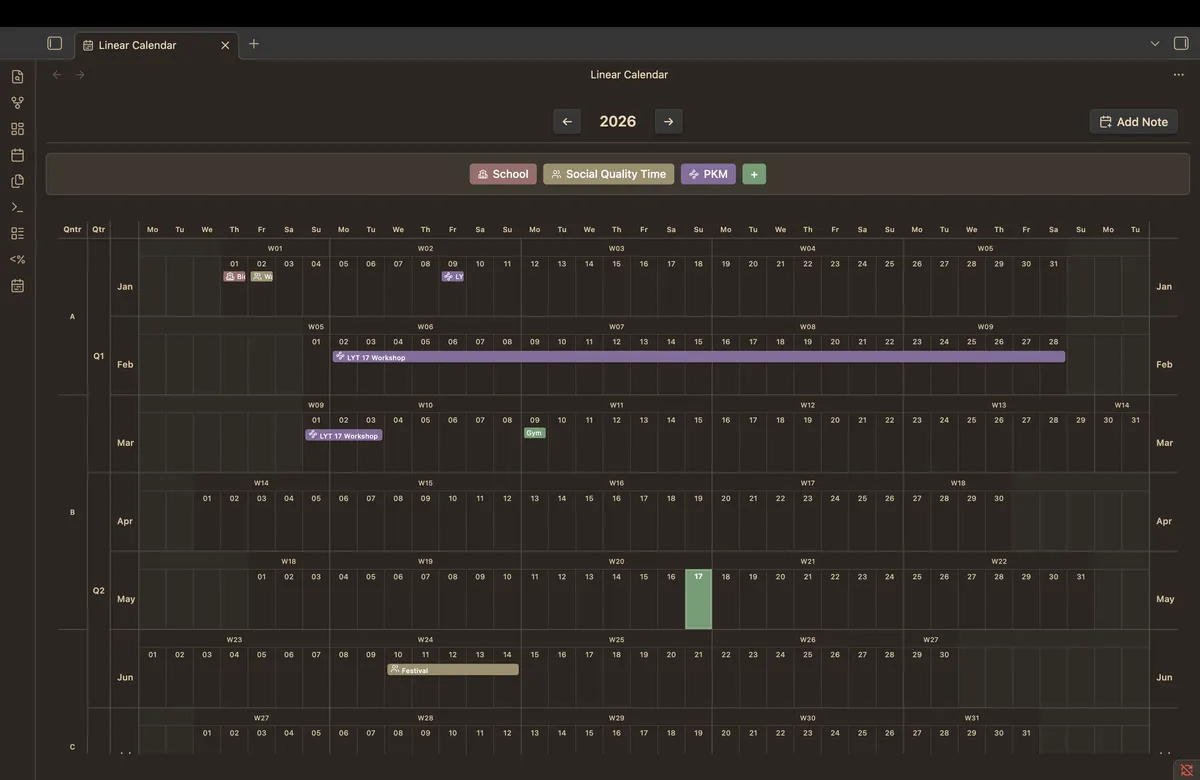The width and height of the screenshot is (1200, 780).
Task: Click the Apr month label on right
Action: (1164, 521)
